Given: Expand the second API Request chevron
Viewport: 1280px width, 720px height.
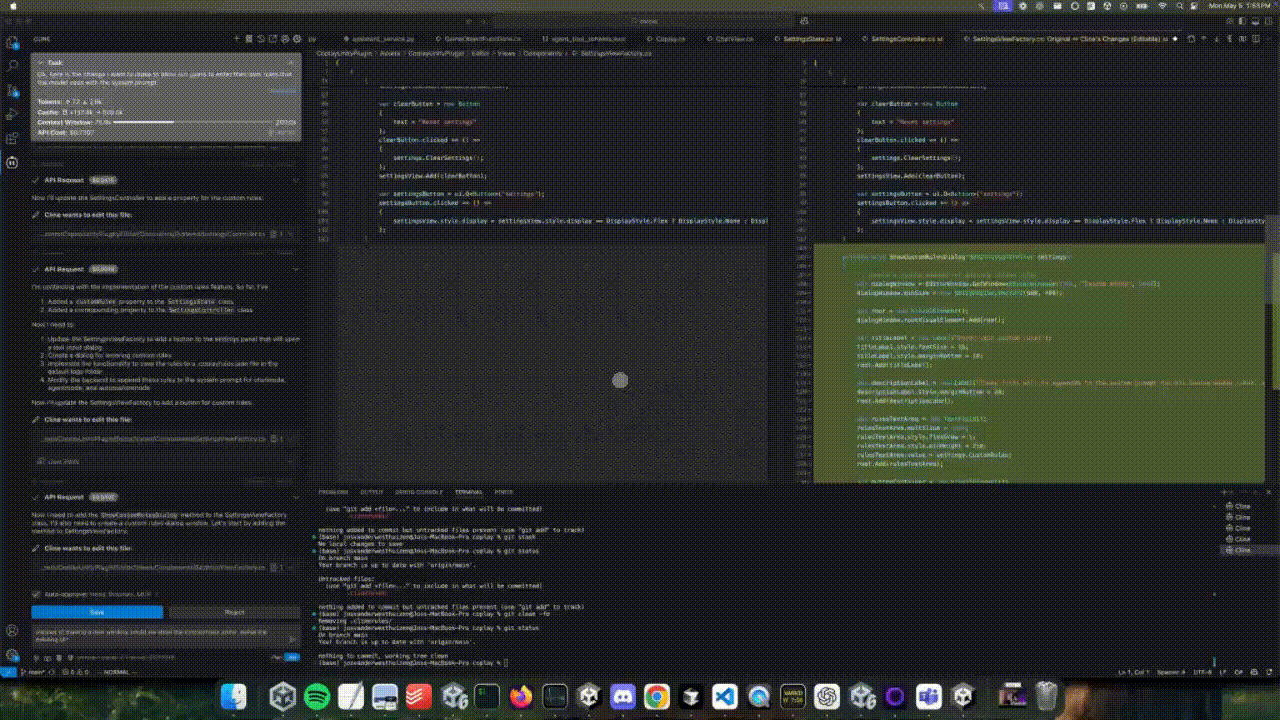Looking at the screenshot, I should 294,269.
